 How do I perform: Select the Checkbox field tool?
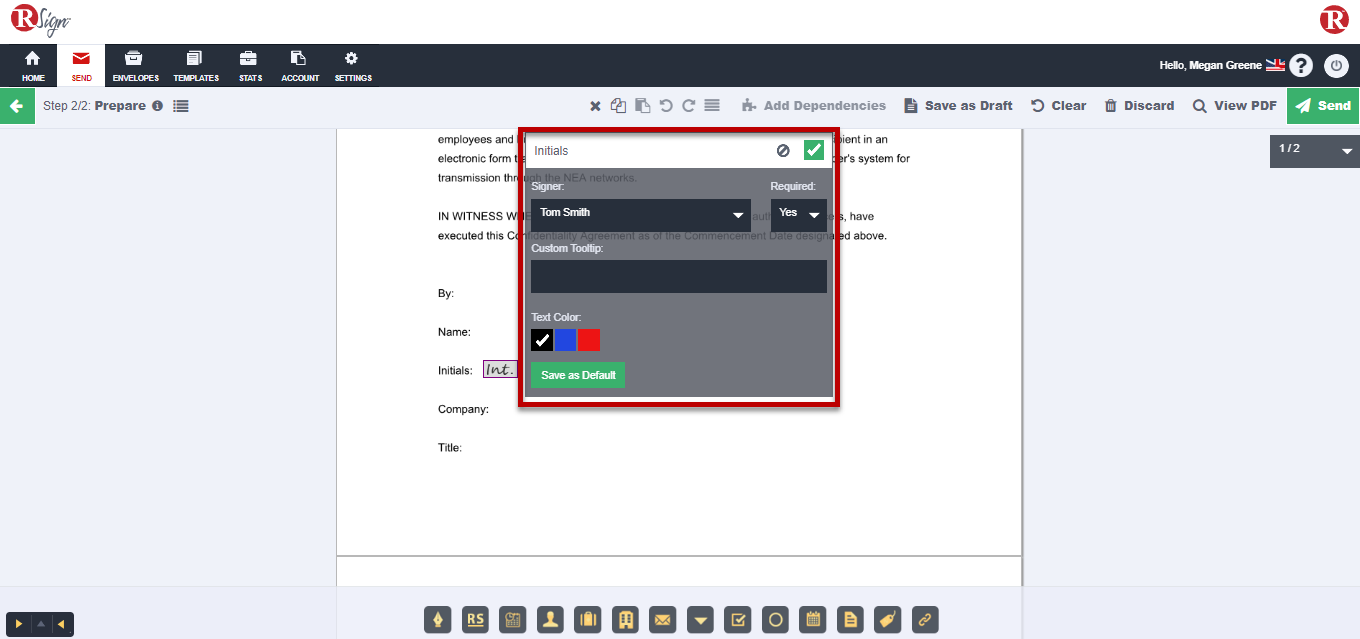[737, 620]
